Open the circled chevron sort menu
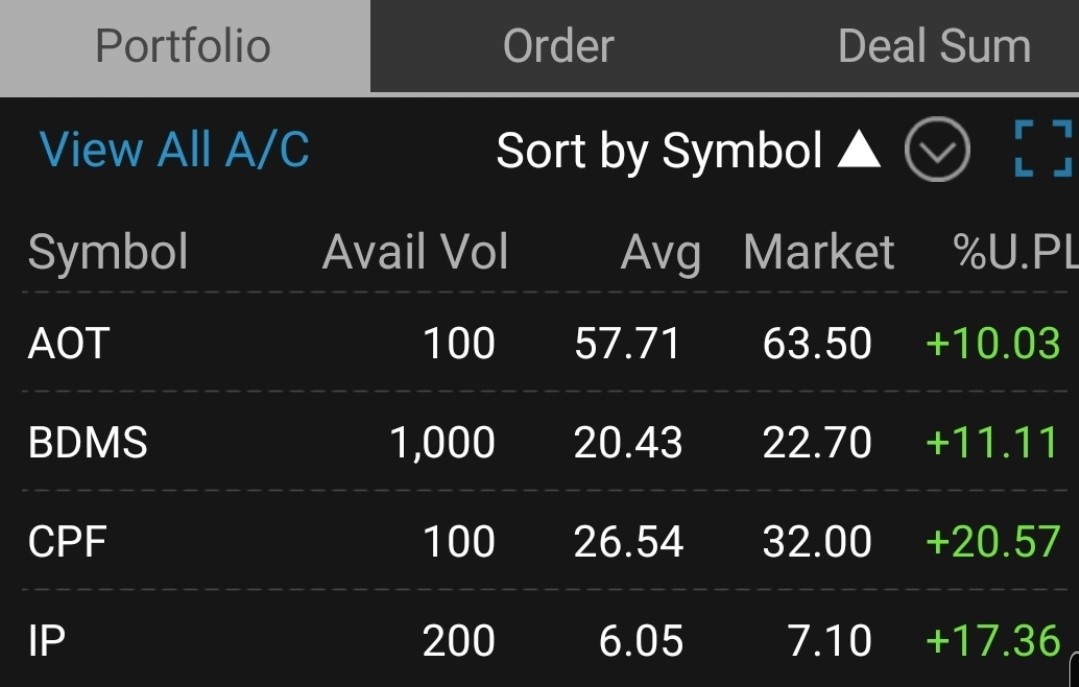The width and height of the screenshot is (1079, 687). tap(937, 150)
